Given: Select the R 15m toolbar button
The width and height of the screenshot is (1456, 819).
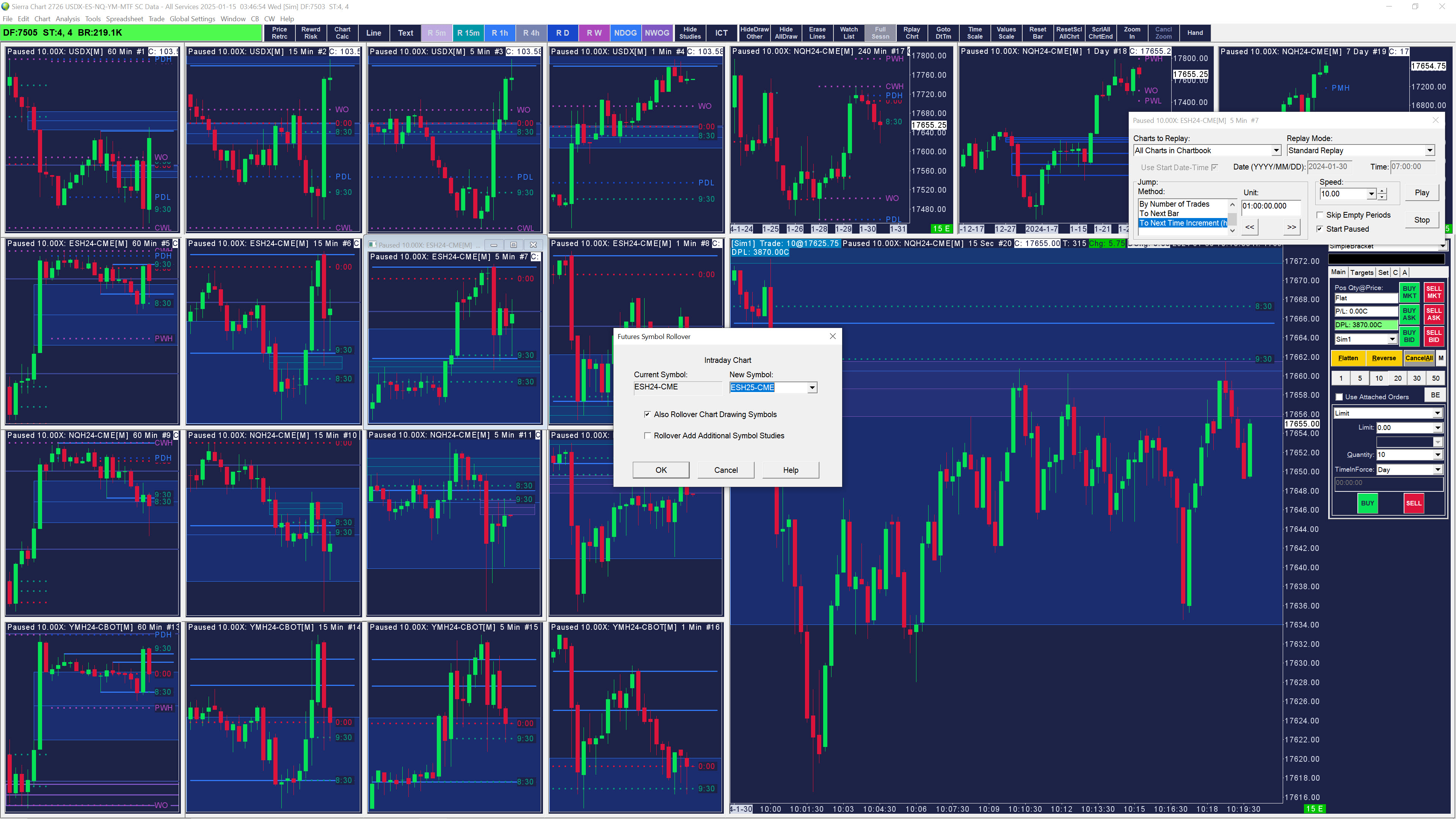Looking at the screenshot, I should tap(468, 33).
